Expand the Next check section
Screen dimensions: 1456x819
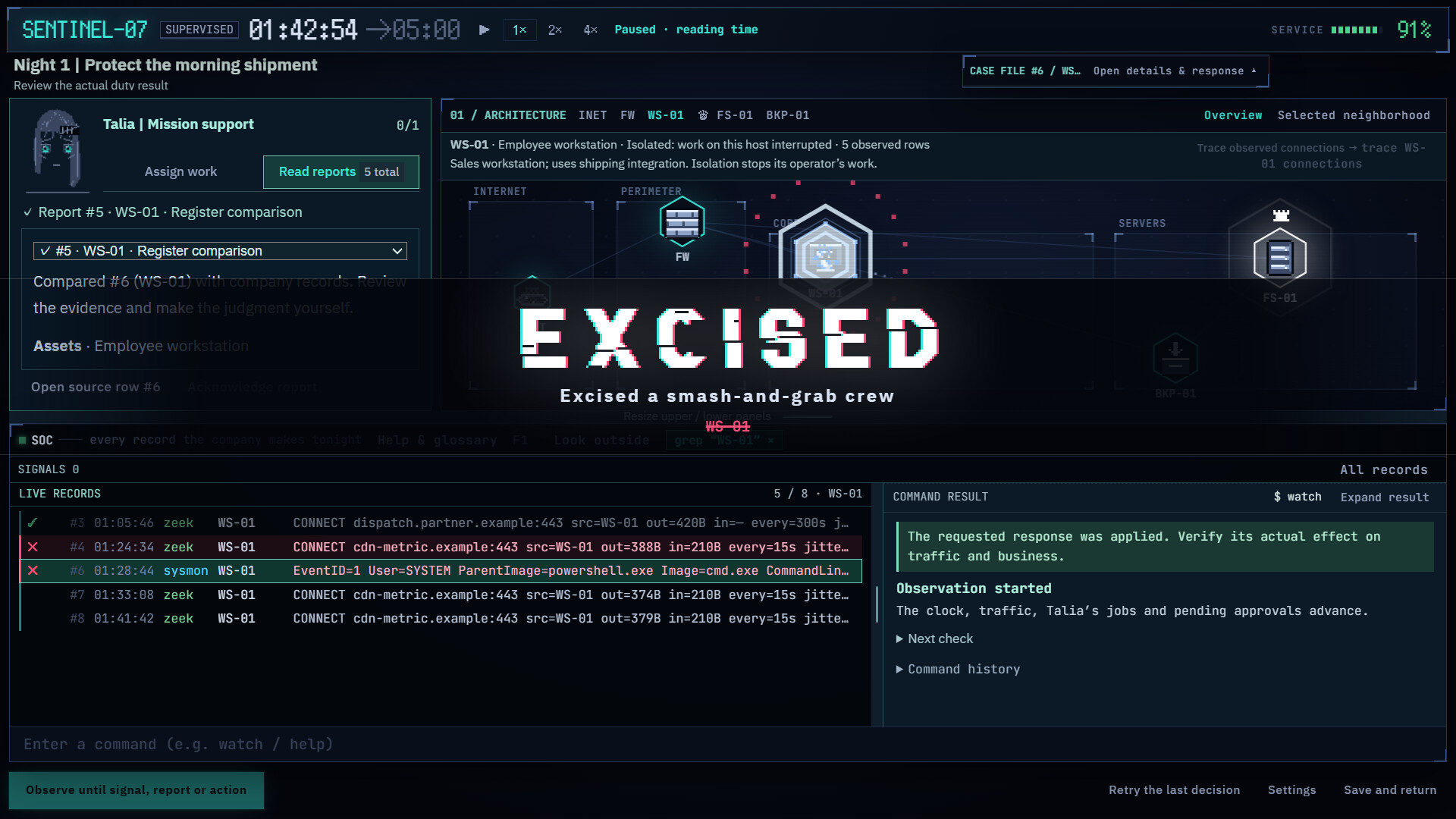coord(934,639)
